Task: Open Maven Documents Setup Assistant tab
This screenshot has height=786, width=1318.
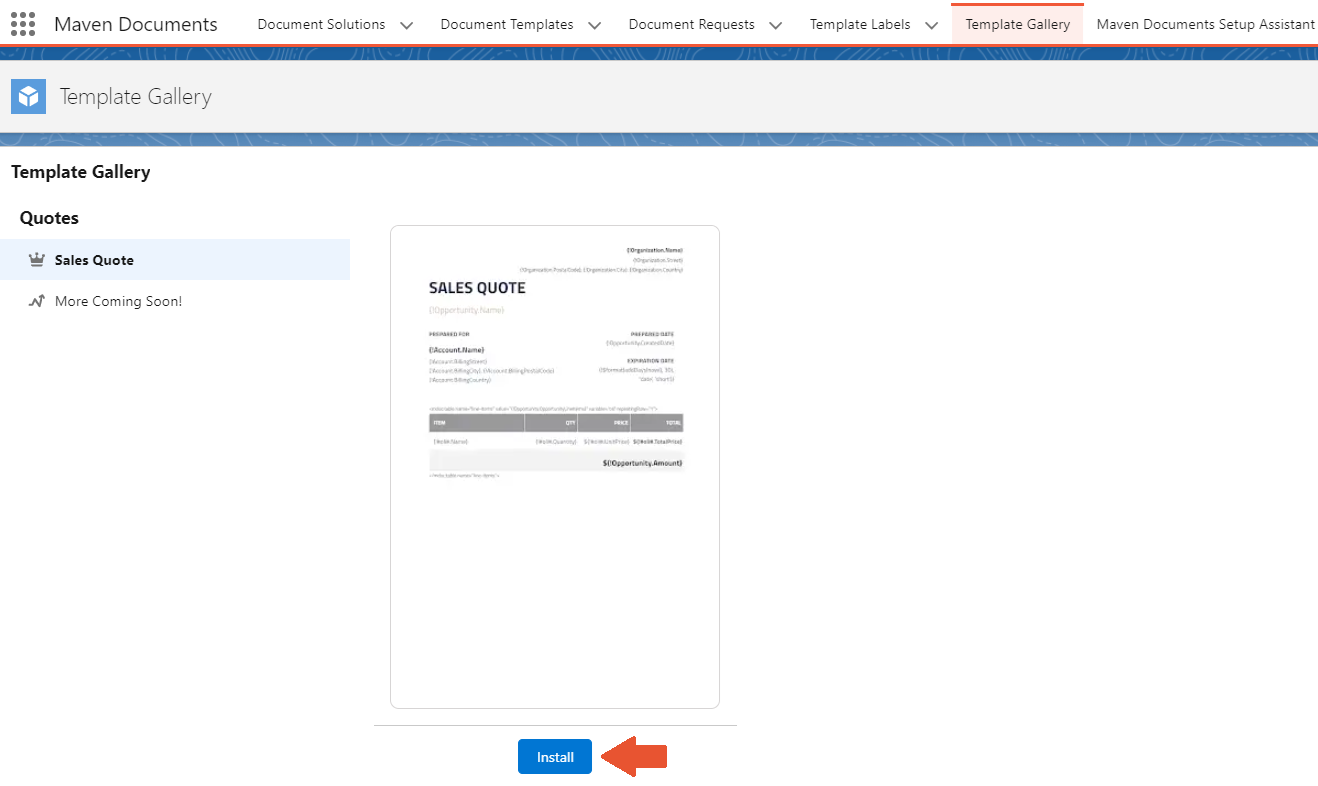Action: (x=1205, y=24)
